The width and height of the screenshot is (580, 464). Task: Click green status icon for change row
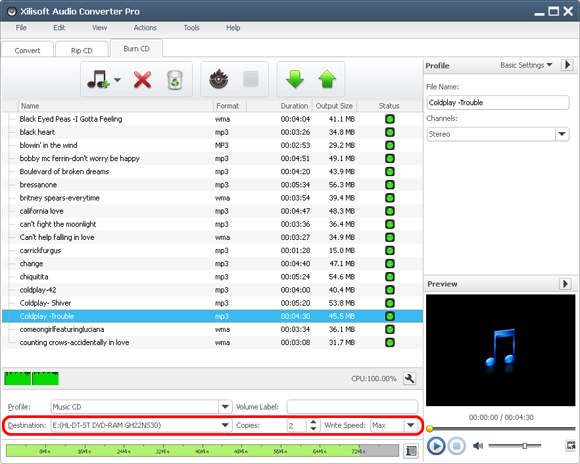pos(390,263)
